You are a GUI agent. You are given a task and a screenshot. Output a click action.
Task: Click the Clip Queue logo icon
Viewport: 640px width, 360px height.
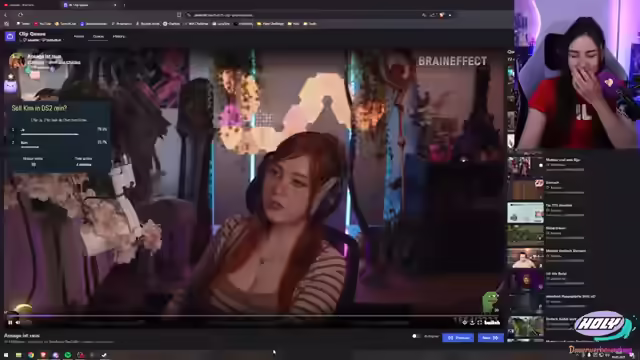click(10, 37)
